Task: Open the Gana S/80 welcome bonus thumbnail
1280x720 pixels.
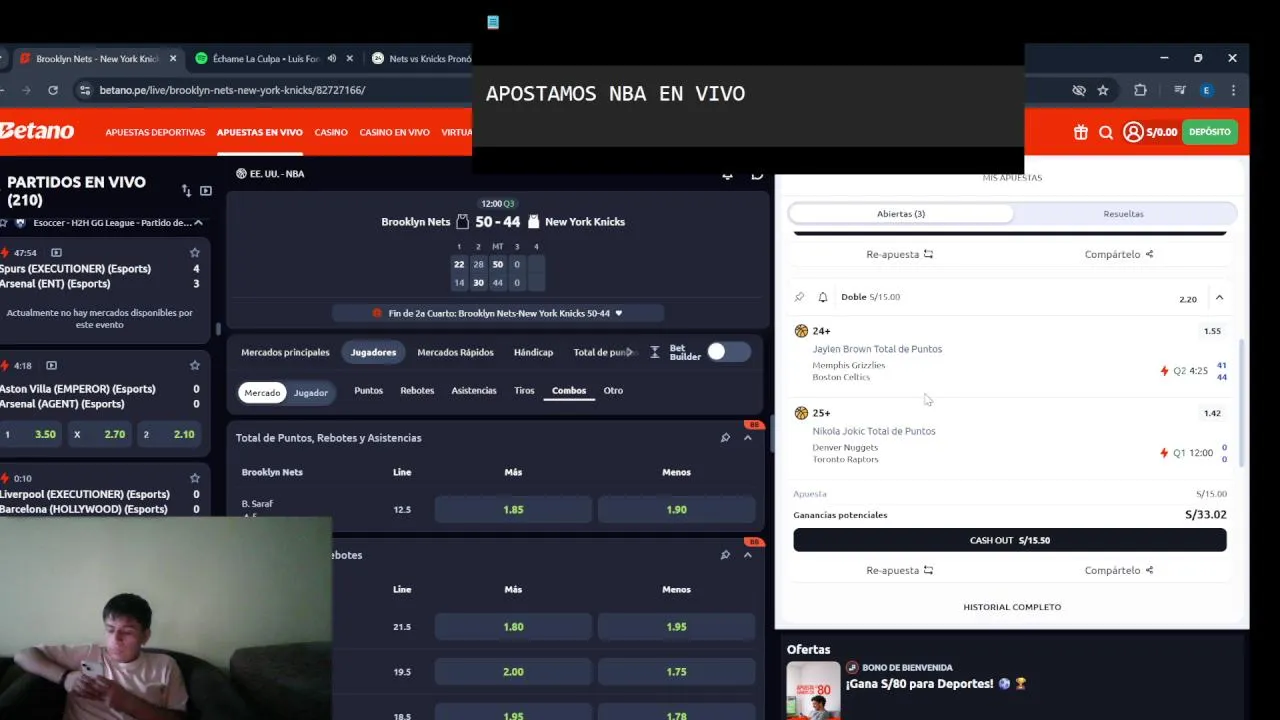Action: tap(813, 691)
